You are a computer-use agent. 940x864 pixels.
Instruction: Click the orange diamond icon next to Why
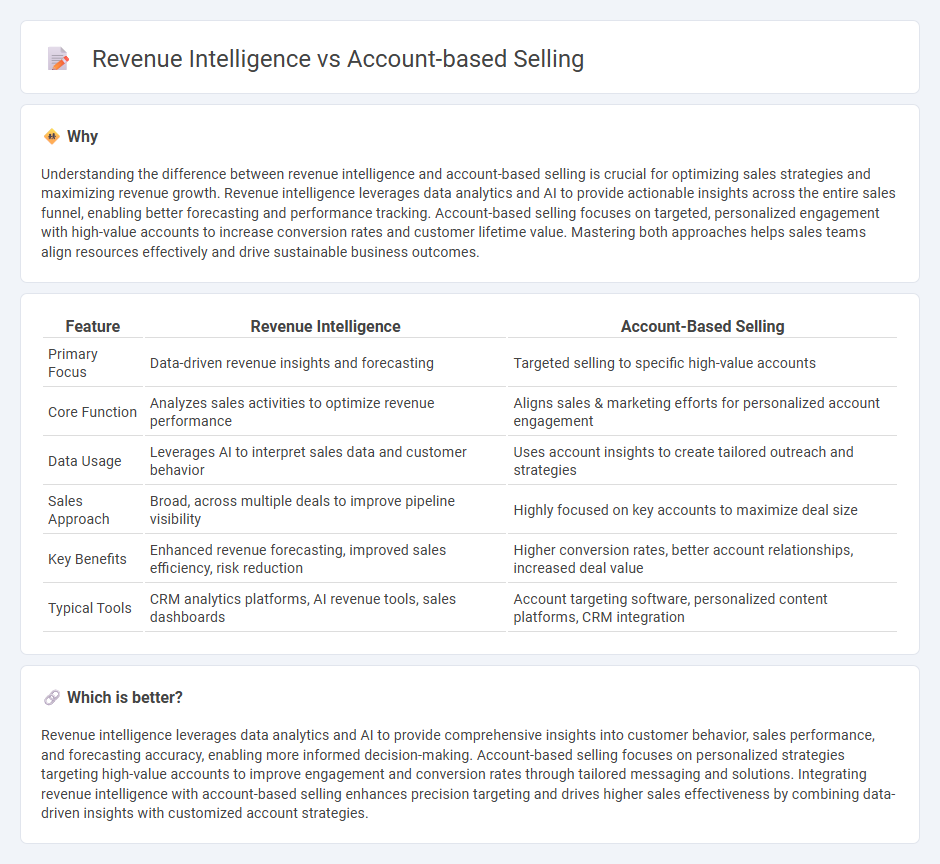click(52, 137)
